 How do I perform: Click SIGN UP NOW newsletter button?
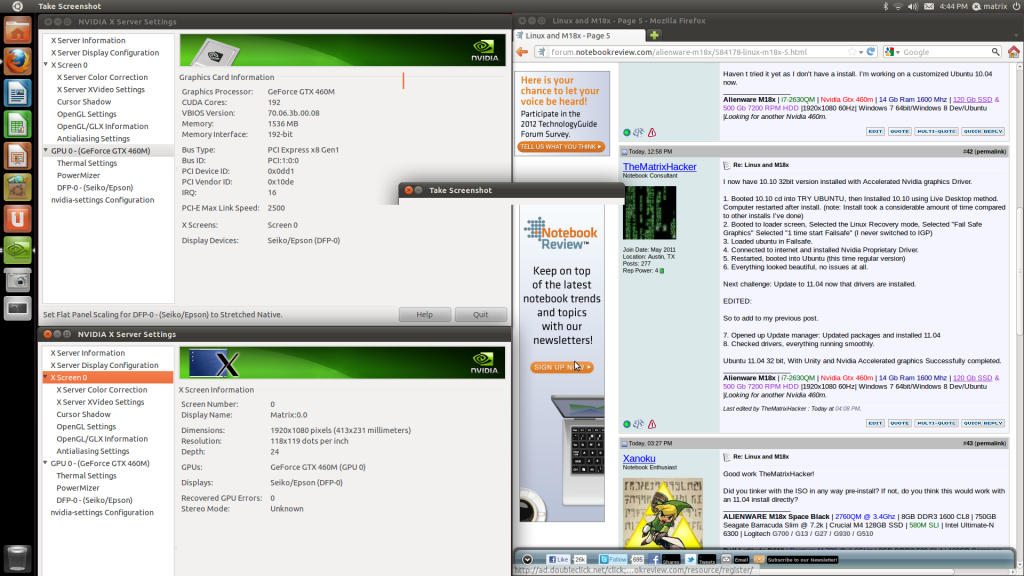click(x=562, y=367)
